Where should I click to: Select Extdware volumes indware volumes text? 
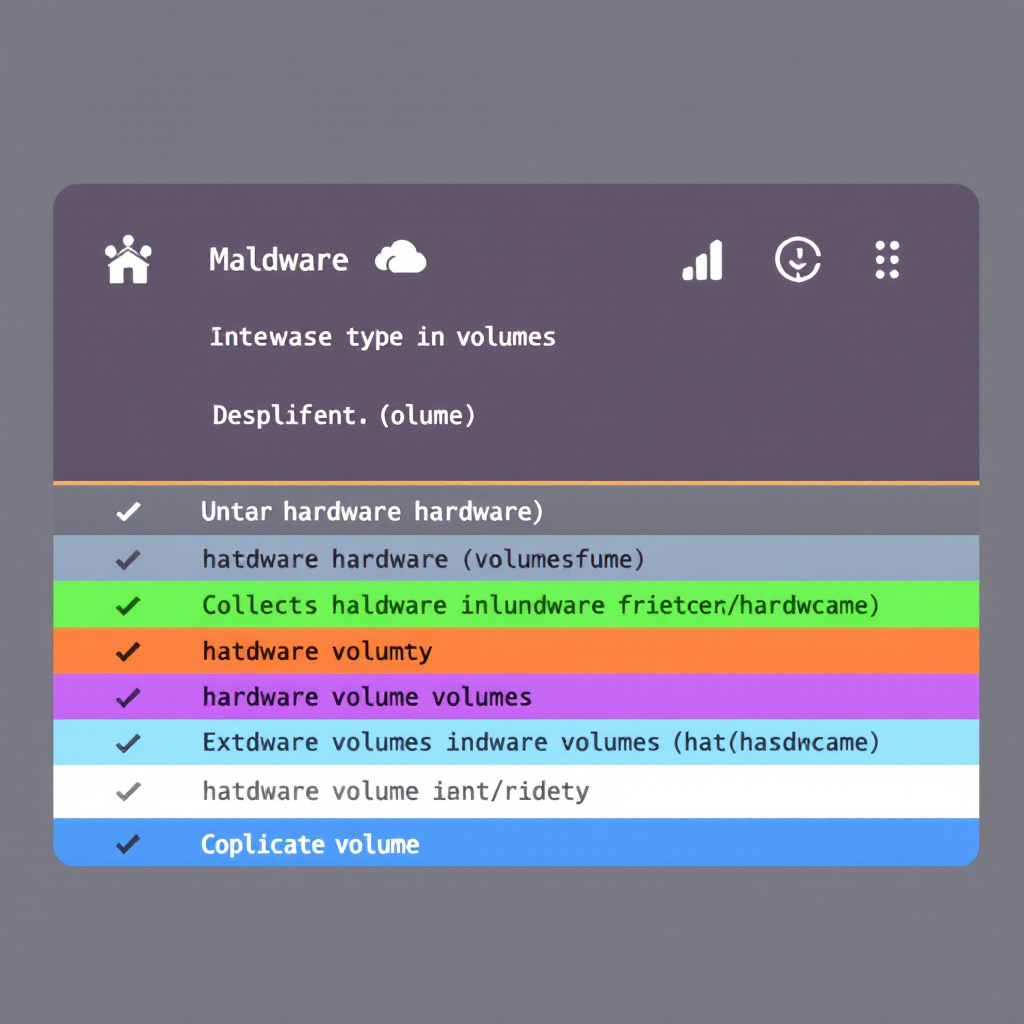(x=431, y=743)
